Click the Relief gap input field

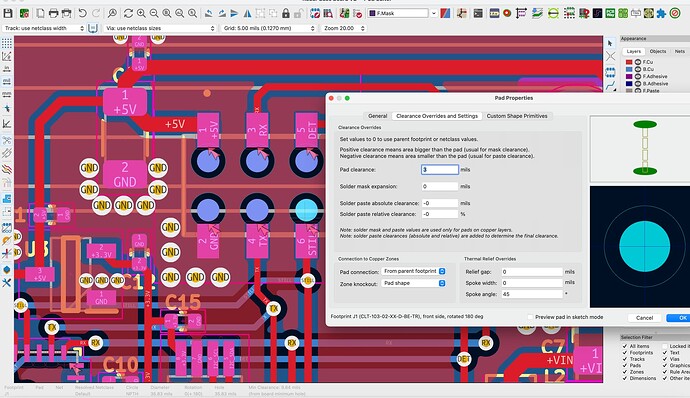tap(532, 272)
